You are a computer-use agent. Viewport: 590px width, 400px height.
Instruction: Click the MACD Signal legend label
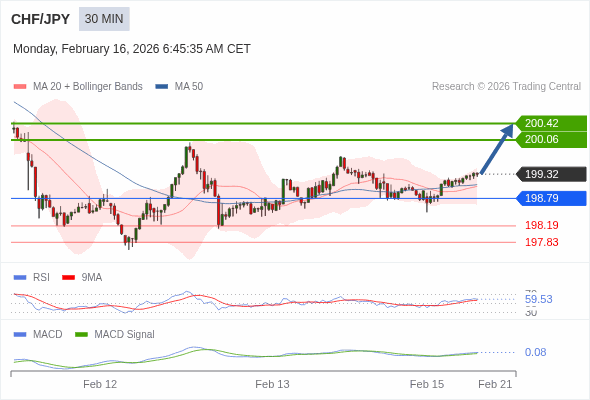coord(125,335)
